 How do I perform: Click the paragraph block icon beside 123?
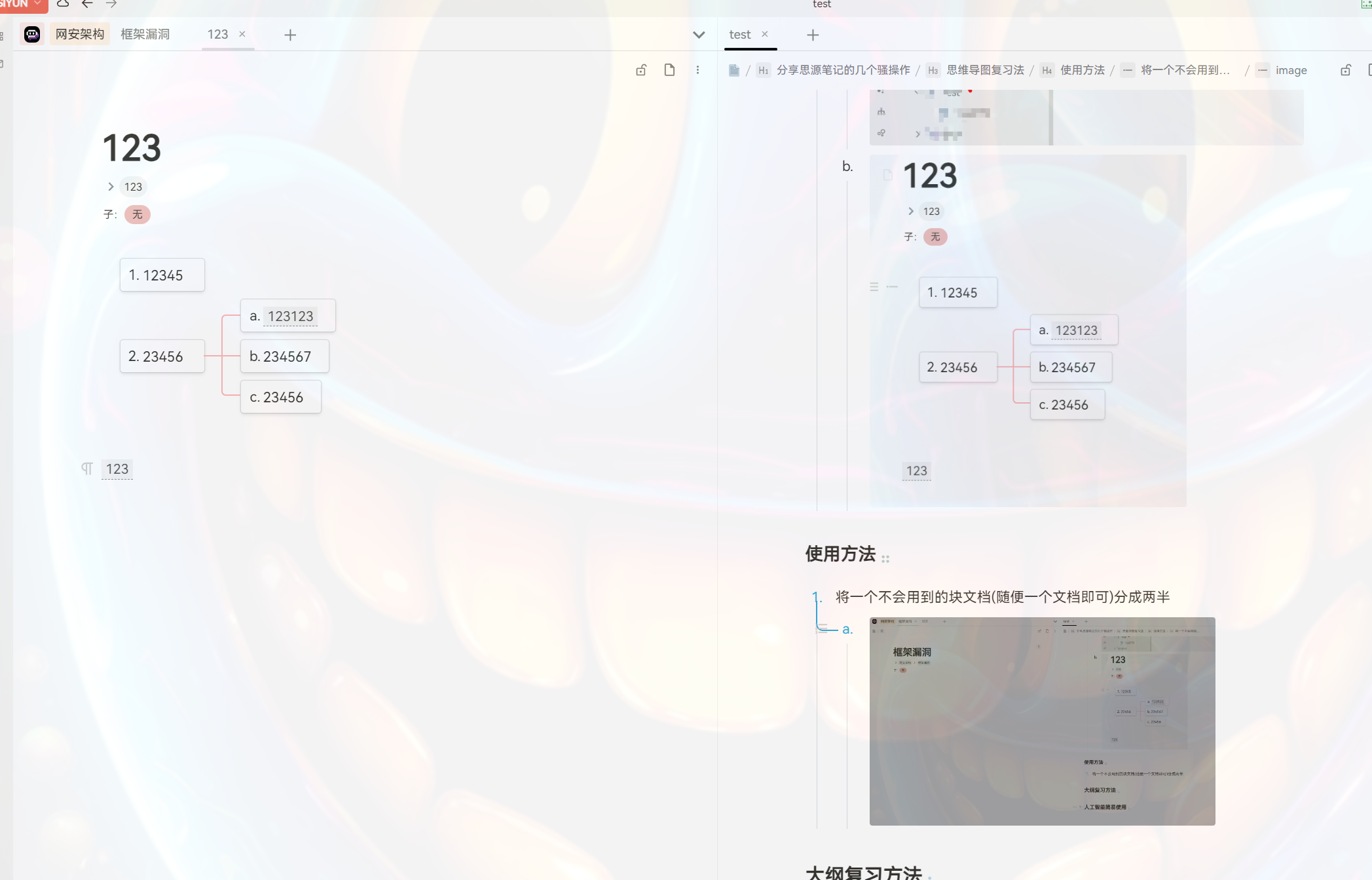(87, 469)
